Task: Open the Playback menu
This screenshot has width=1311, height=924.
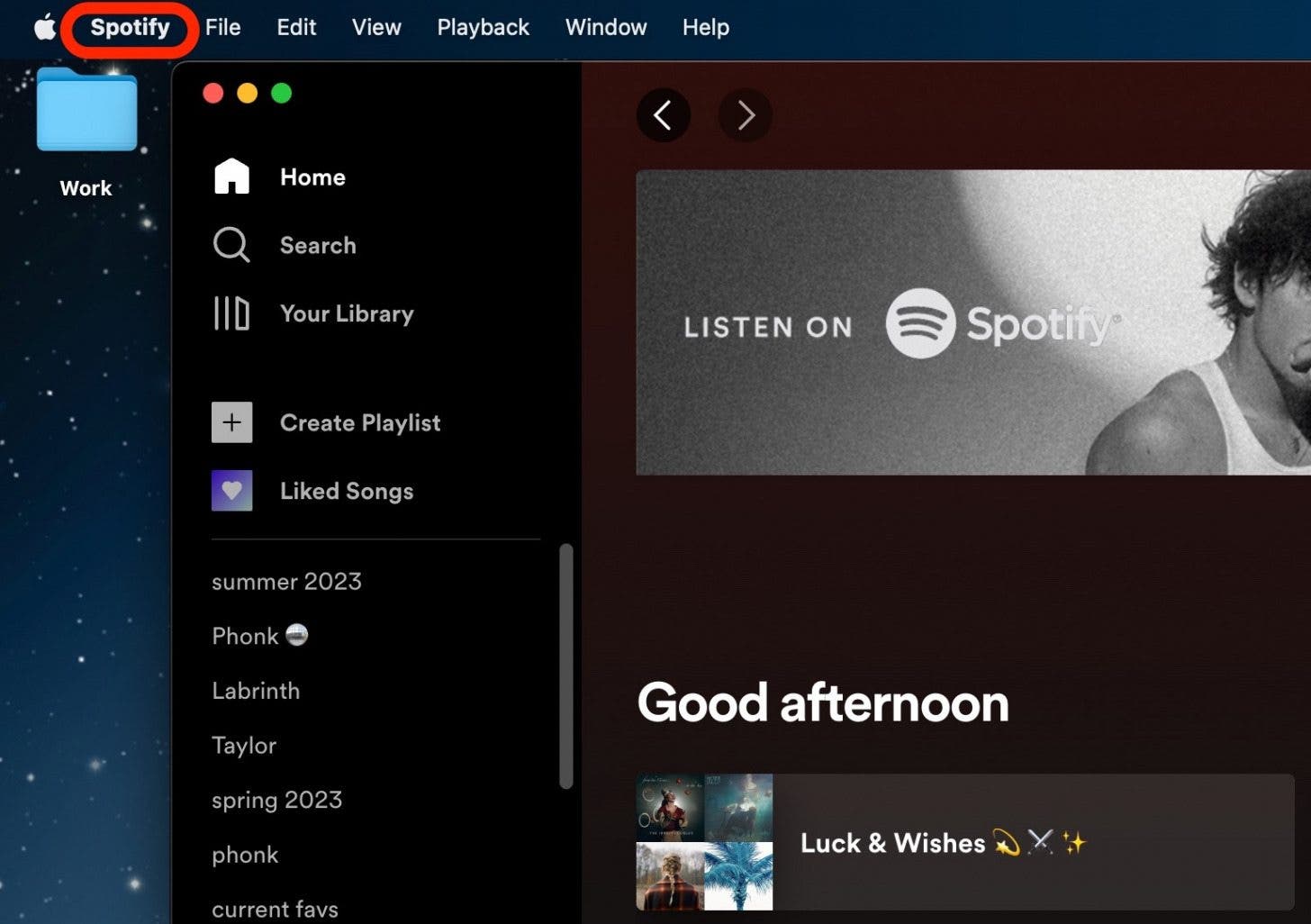Action: point(483,27)
